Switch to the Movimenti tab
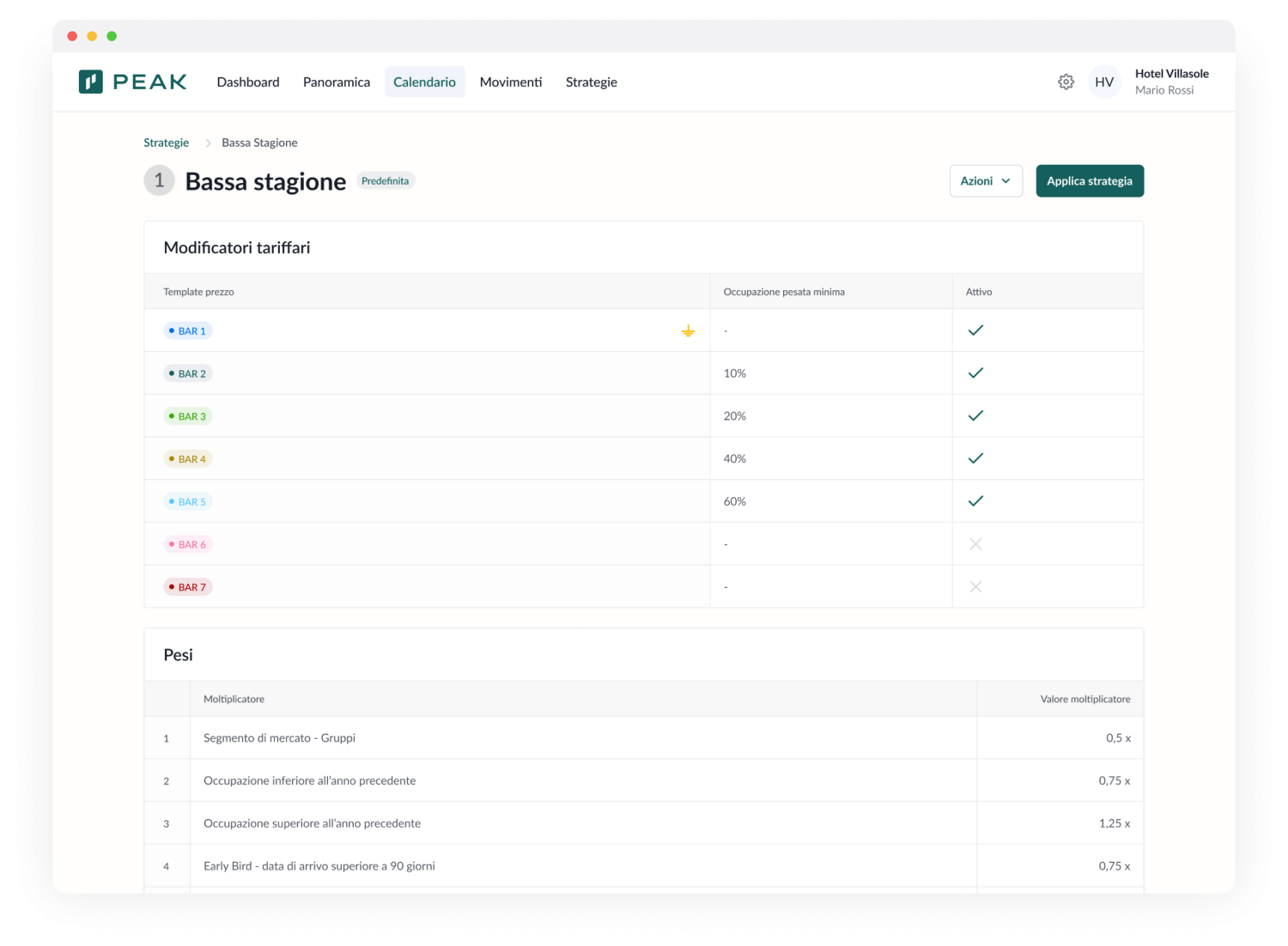The height and width of the screenshot is (946, 1288). [x=511, y=82]
